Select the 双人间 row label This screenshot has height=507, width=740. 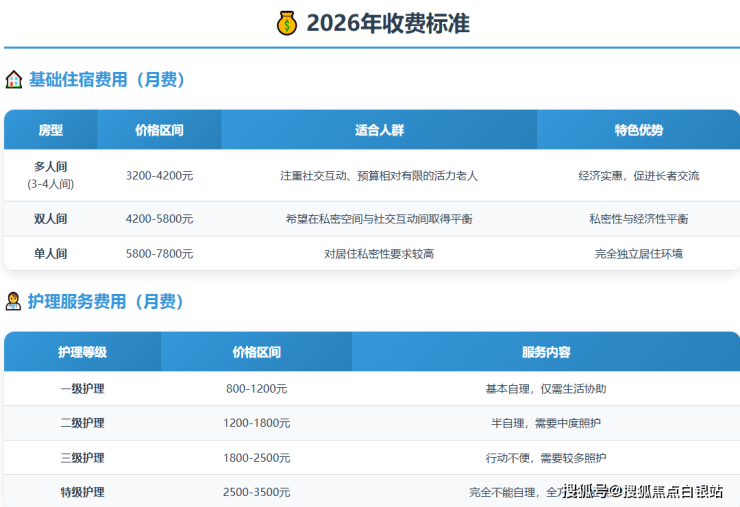(x=51, y=219)
